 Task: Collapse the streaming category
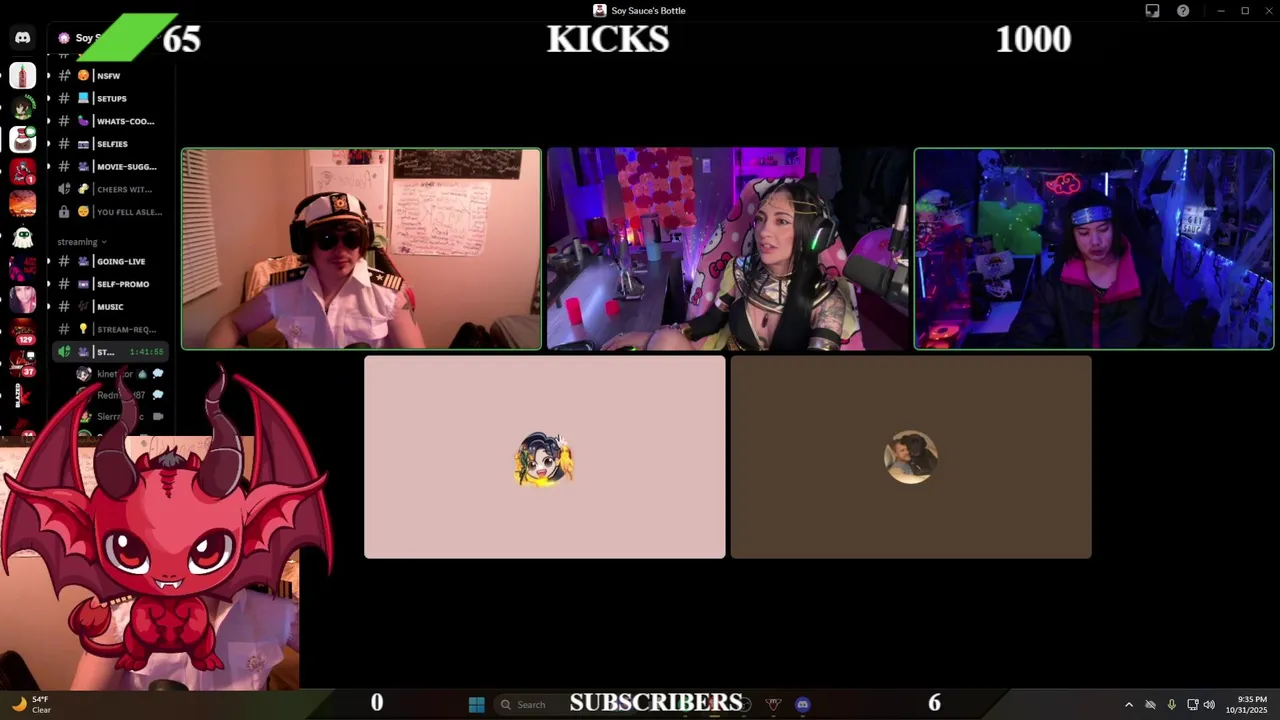coord(81,242)
